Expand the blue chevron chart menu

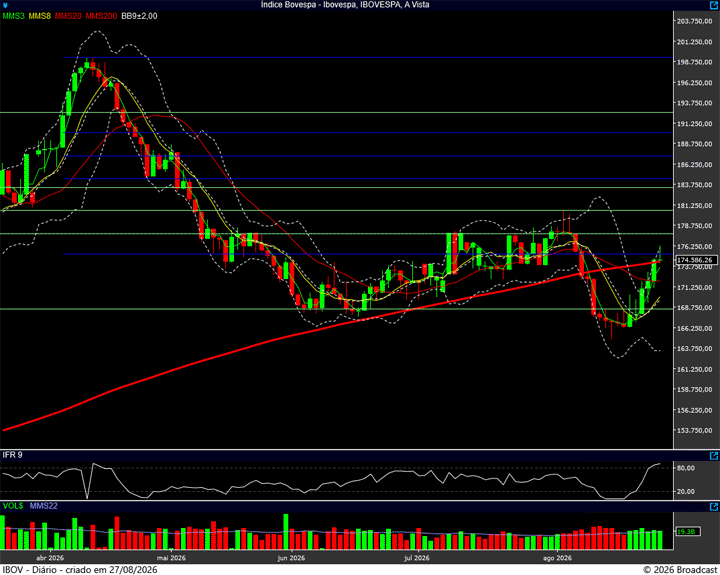5,5
